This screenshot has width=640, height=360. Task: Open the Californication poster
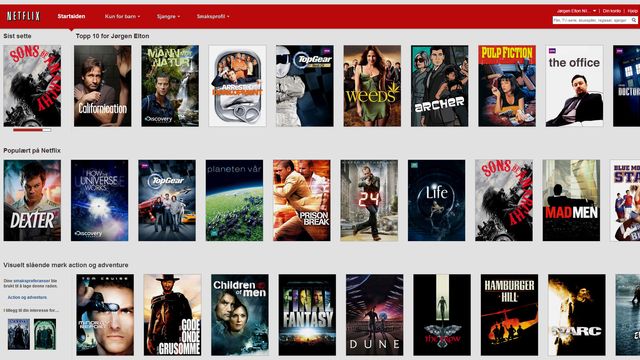(x=102, y=86)
